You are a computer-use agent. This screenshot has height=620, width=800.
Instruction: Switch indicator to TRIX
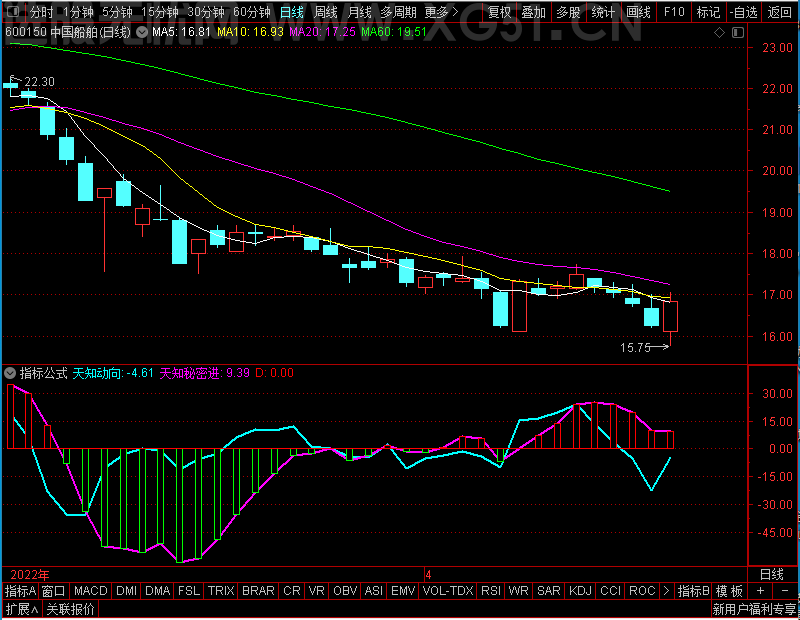pyautogui.click(x=221, y=591)
